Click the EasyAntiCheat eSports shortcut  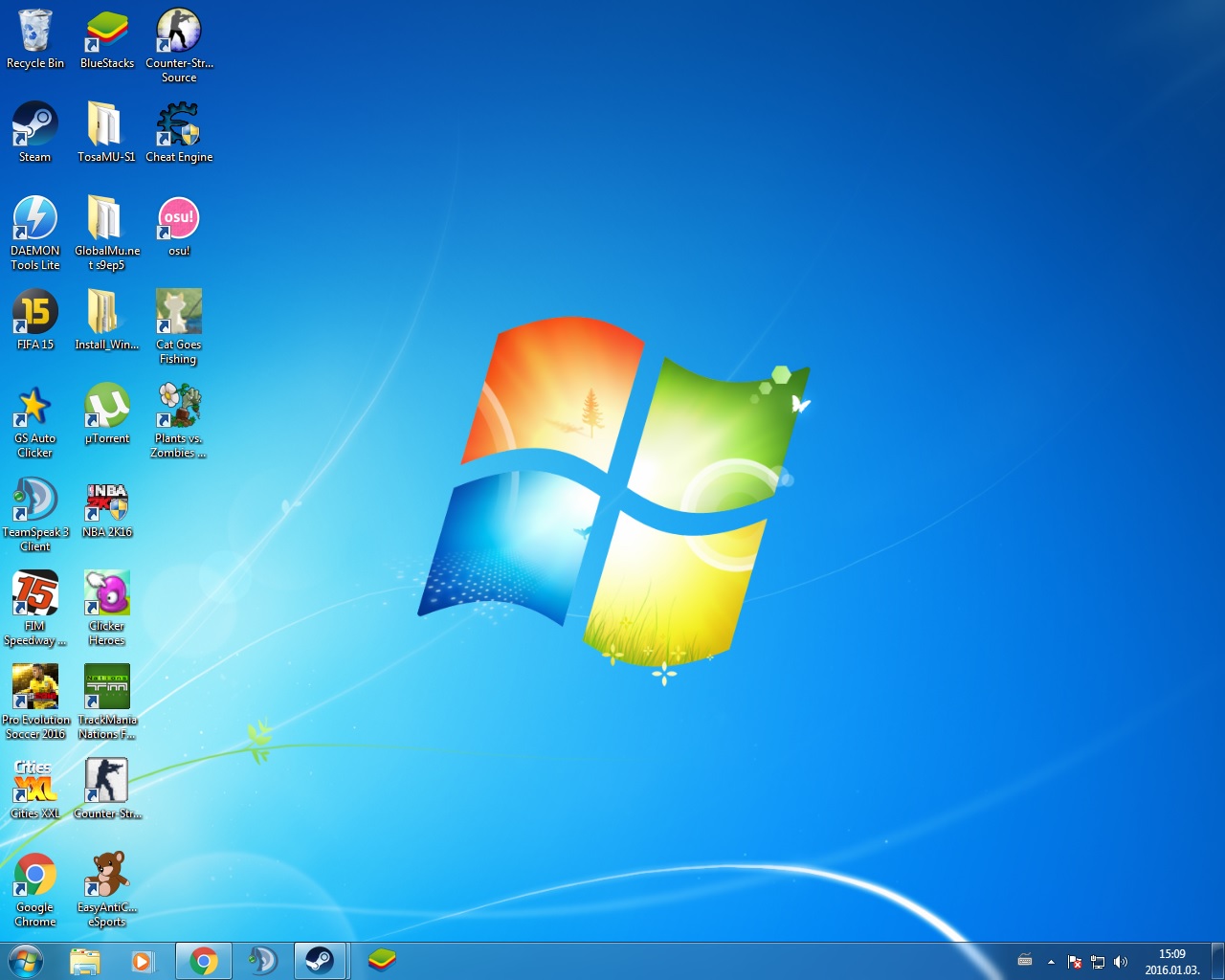click(107, 891)
